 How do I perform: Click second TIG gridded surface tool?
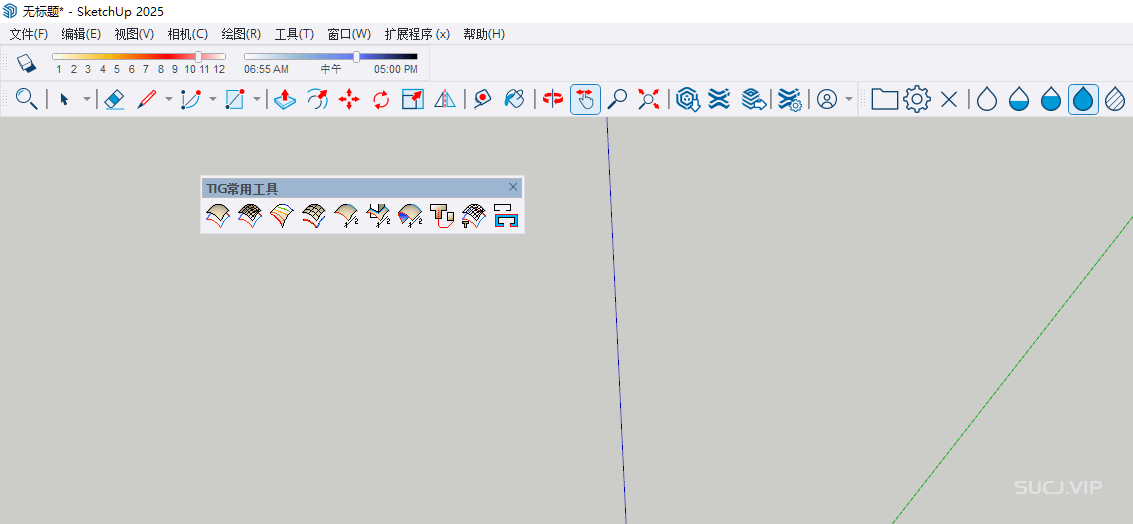click(249, 216)
